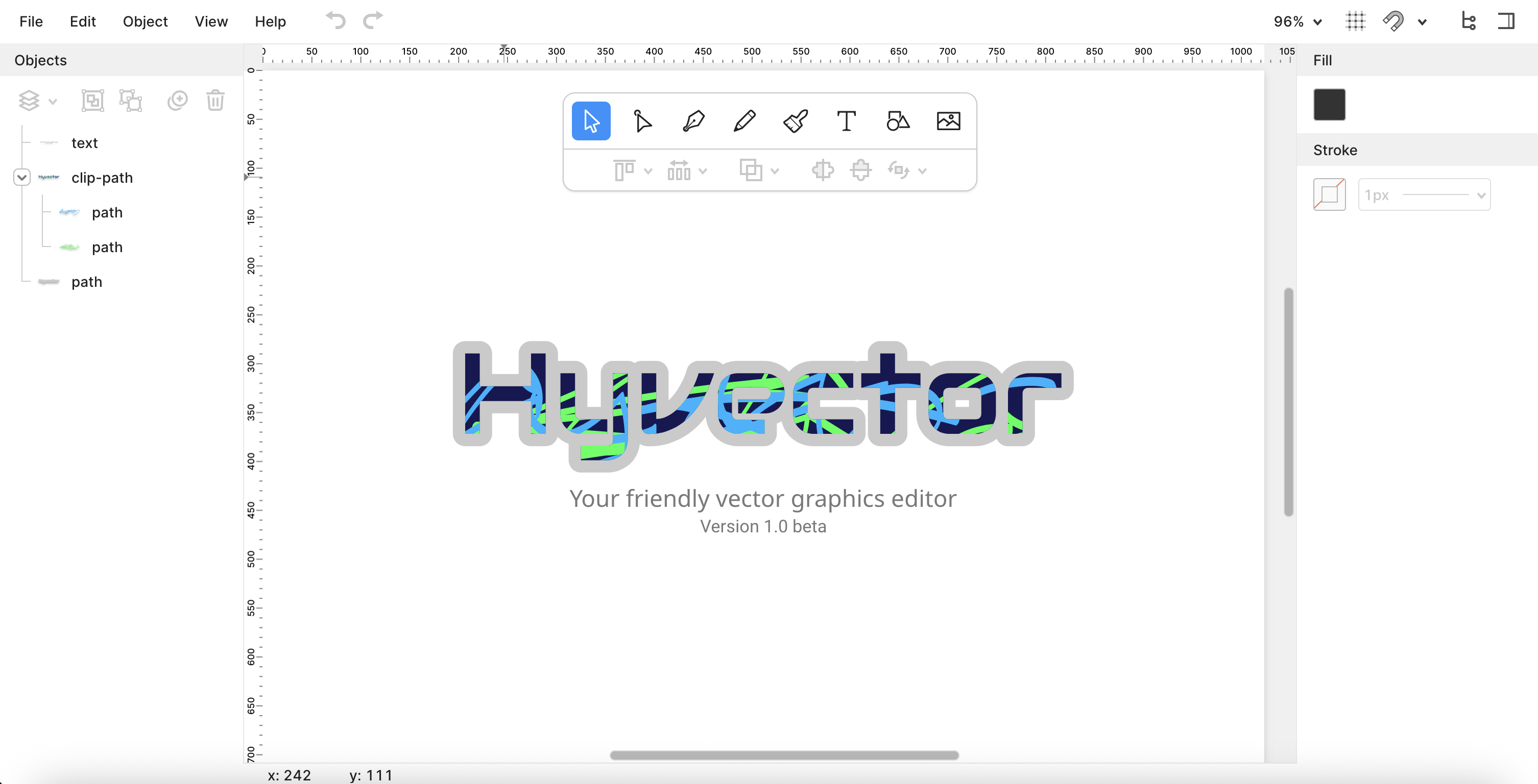The height and width of the screenshot is (784, 1538).
Task: Open the 96% zoom dropdown
Action: tap(1298, 22)
